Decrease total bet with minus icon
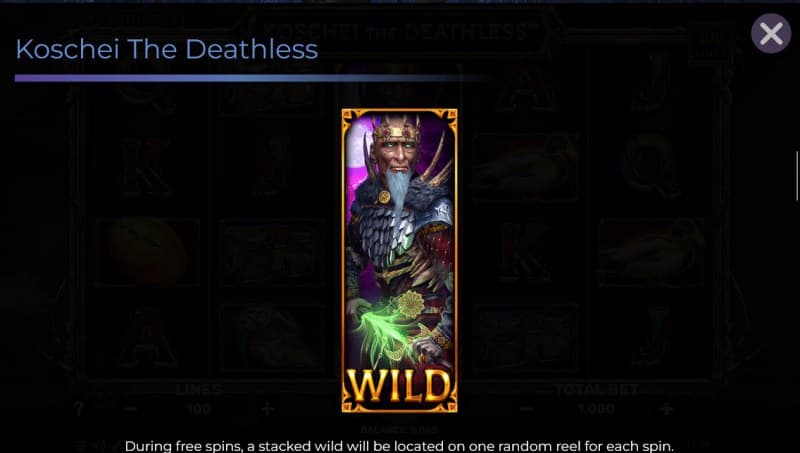Screen dimensions: 800x453 pos(527,409)
